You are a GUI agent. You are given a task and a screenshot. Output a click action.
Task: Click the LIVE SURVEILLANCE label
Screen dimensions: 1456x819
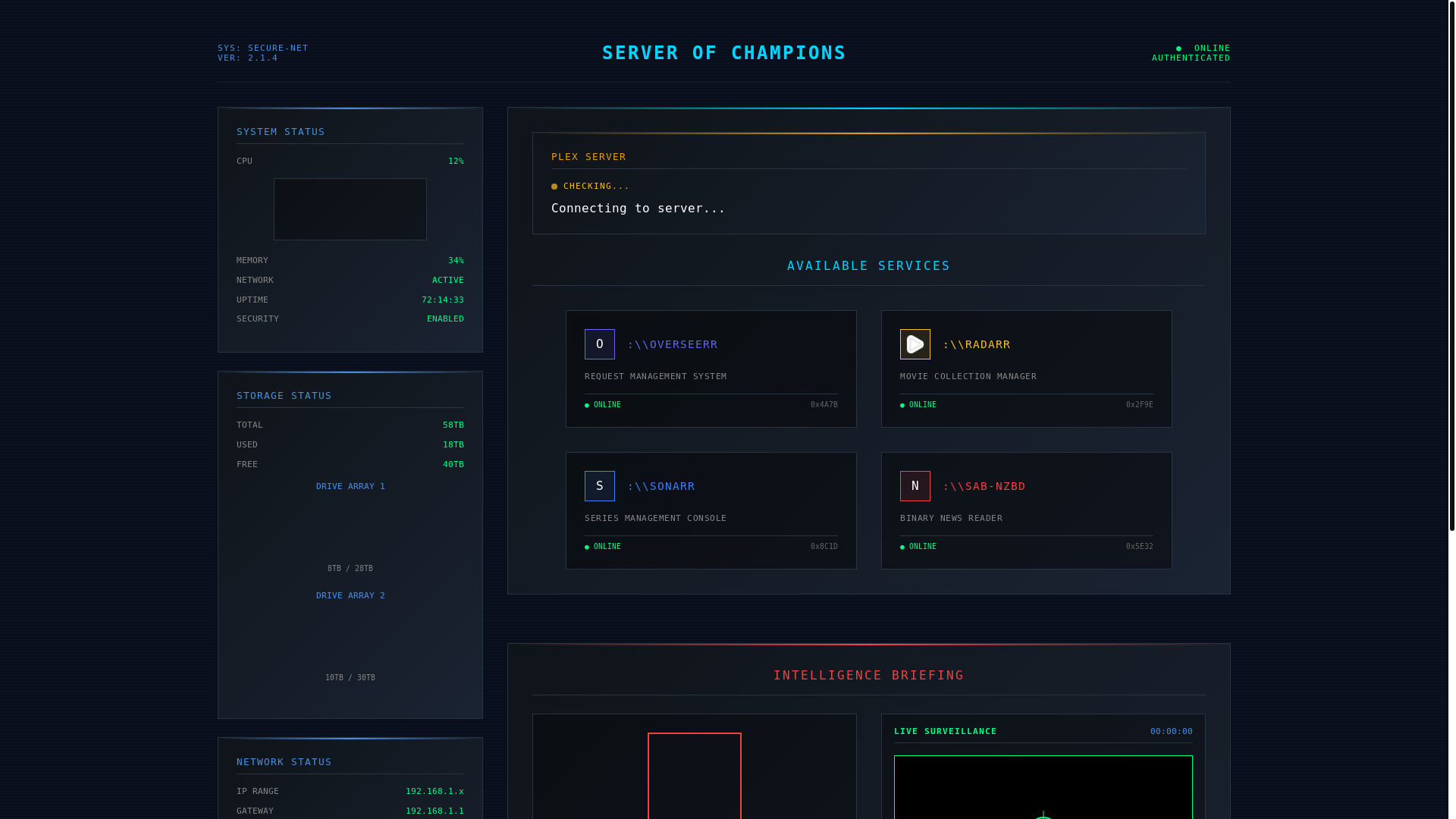(945, 732)
